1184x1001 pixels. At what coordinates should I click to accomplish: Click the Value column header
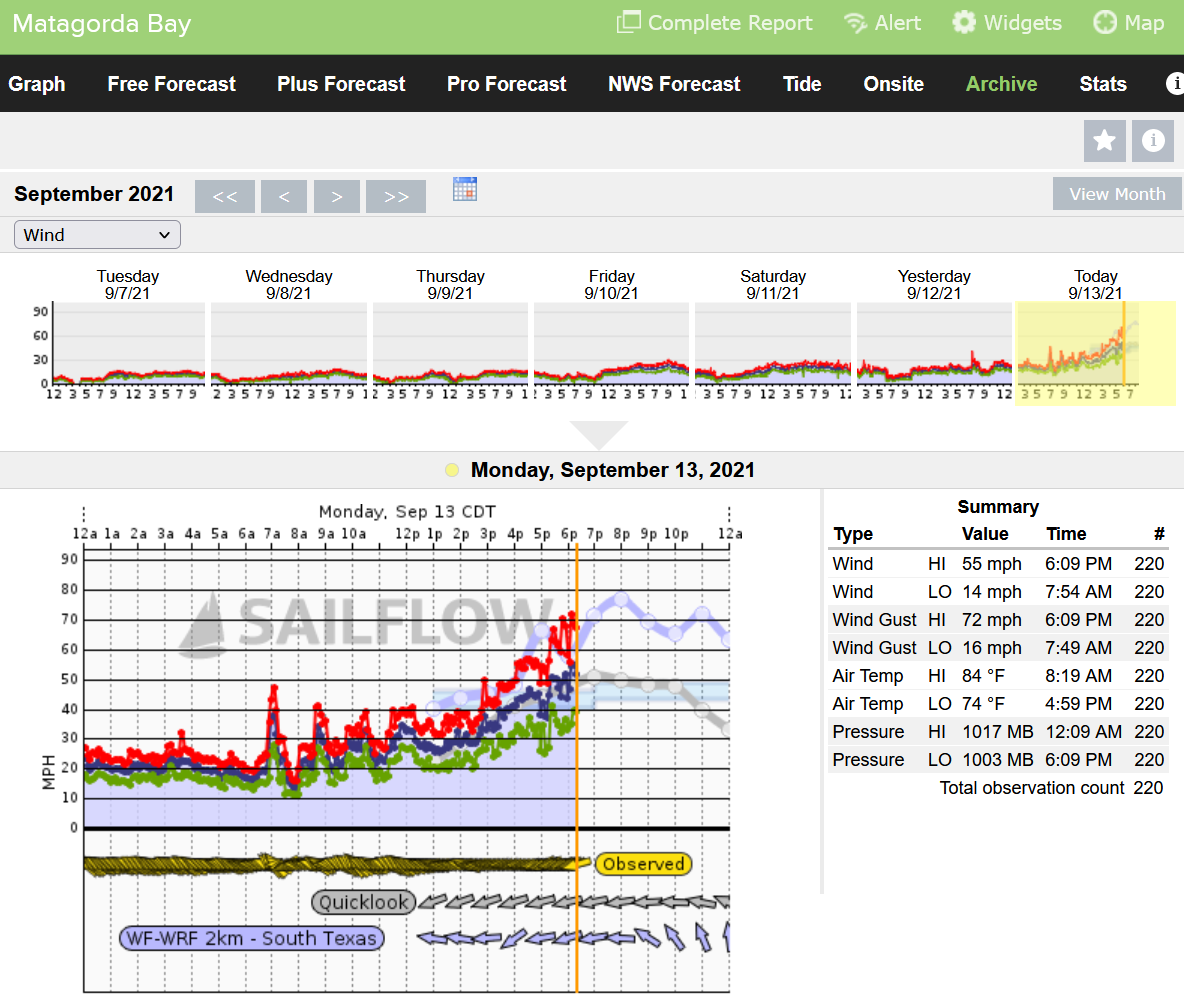pyautogui.click(x=985, y=534)
